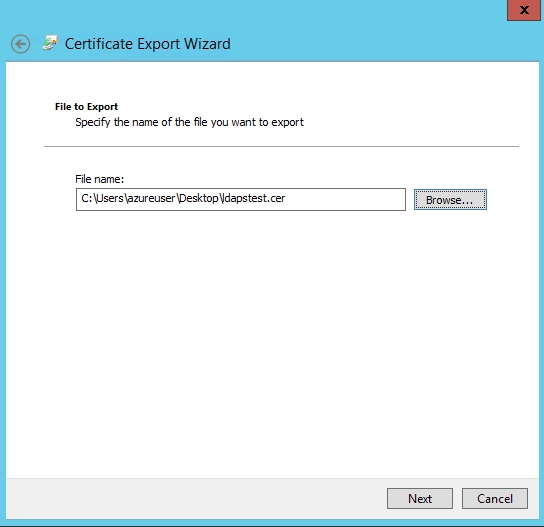The width and height of the screenshot is (544, 527).
Task: Click the horizontal divider under the heading
Action: (x=281, y=146)
